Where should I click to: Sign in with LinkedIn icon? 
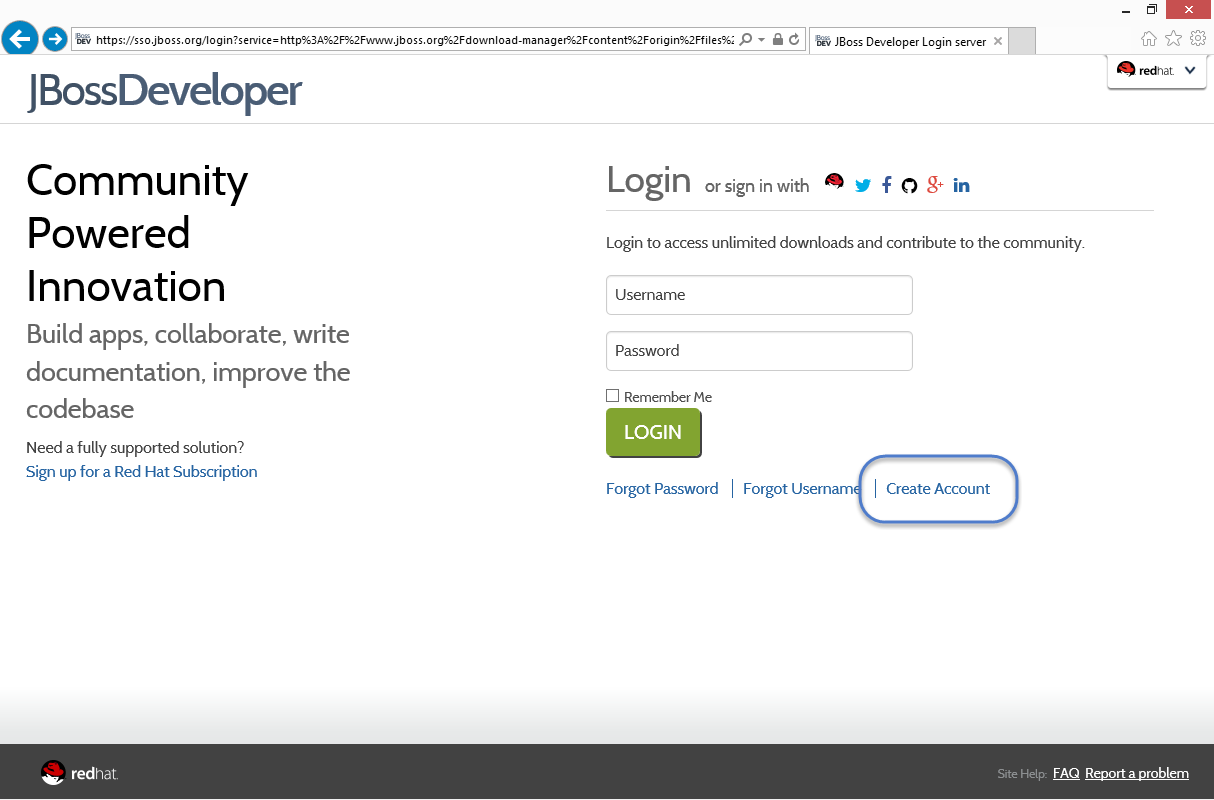pos(961,185)
